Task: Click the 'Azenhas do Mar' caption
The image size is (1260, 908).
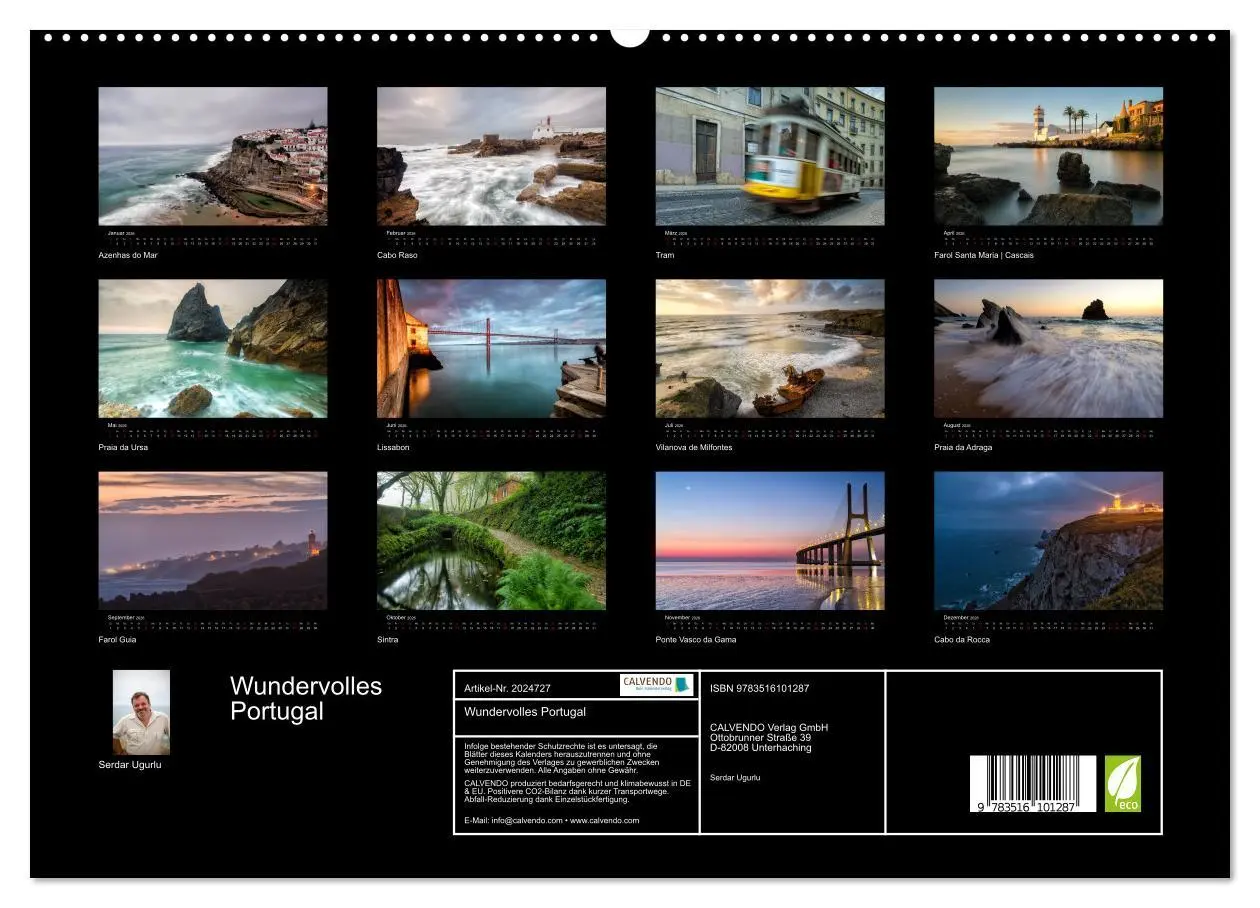Action: 128,255
